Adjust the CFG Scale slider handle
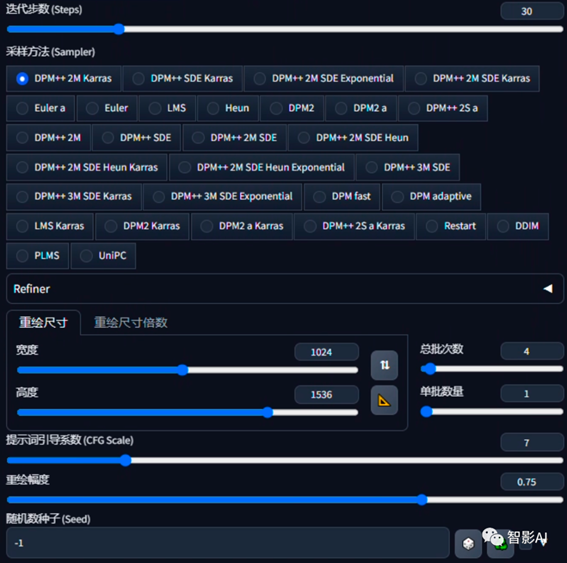The image size is (567, 563). pyautogui.click(x=125, y=460)
